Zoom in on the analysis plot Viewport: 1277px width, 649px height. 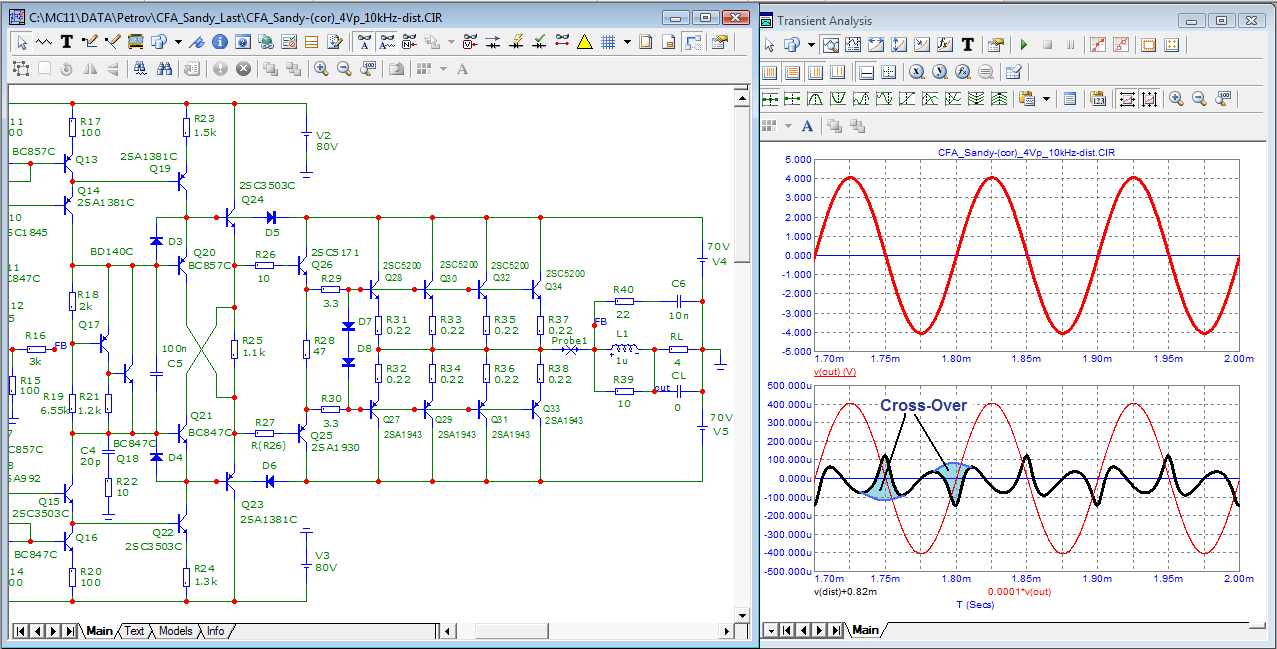coord(1175,99)
